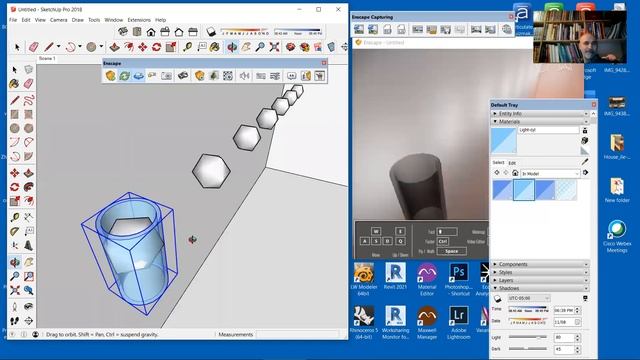
Task: Open Line tool dropdown arrow in toolbar
Action: [58, 47]
